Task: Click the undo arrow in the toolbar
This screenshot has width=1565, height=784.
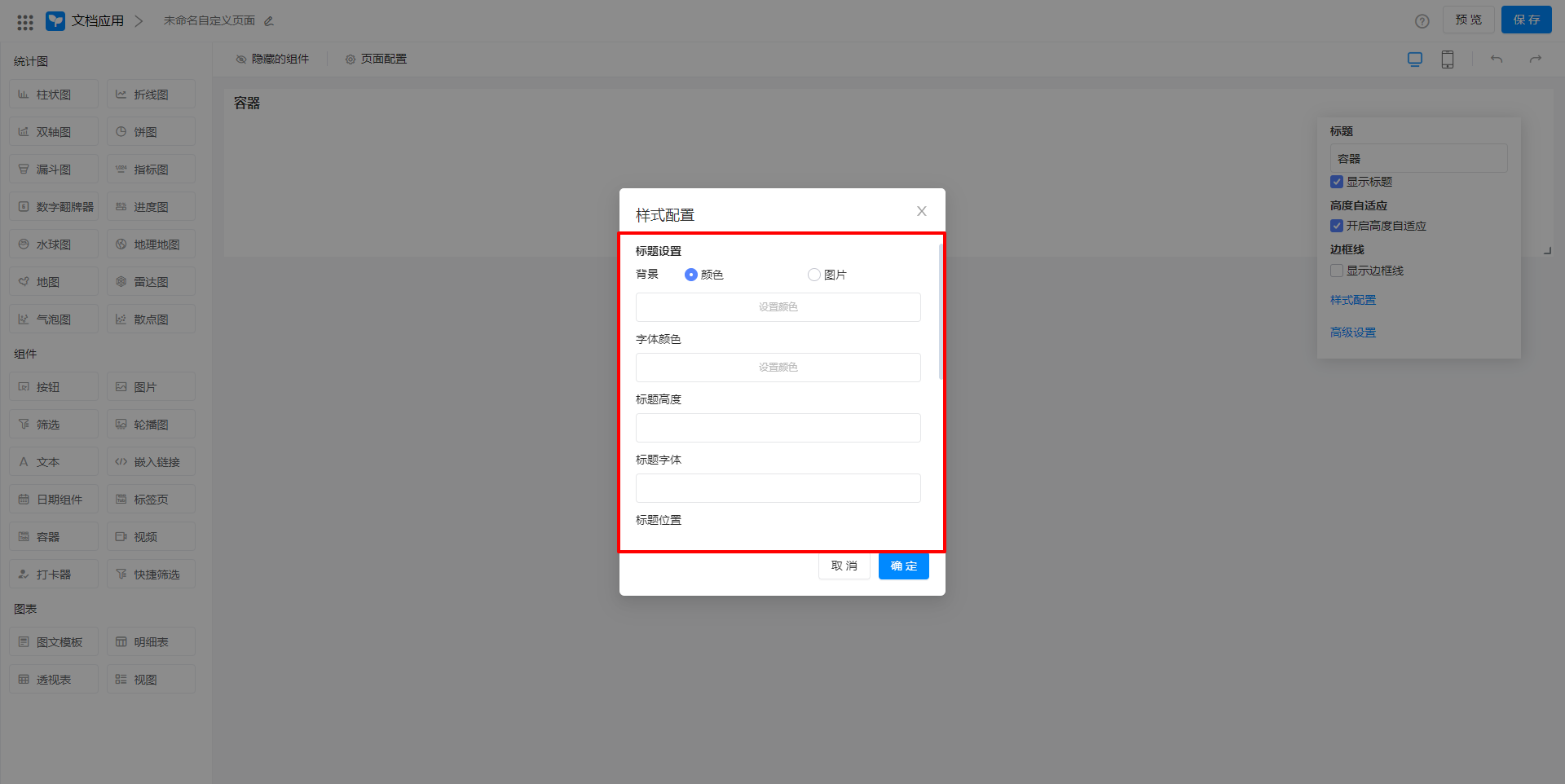Action: click(1496, 59)
